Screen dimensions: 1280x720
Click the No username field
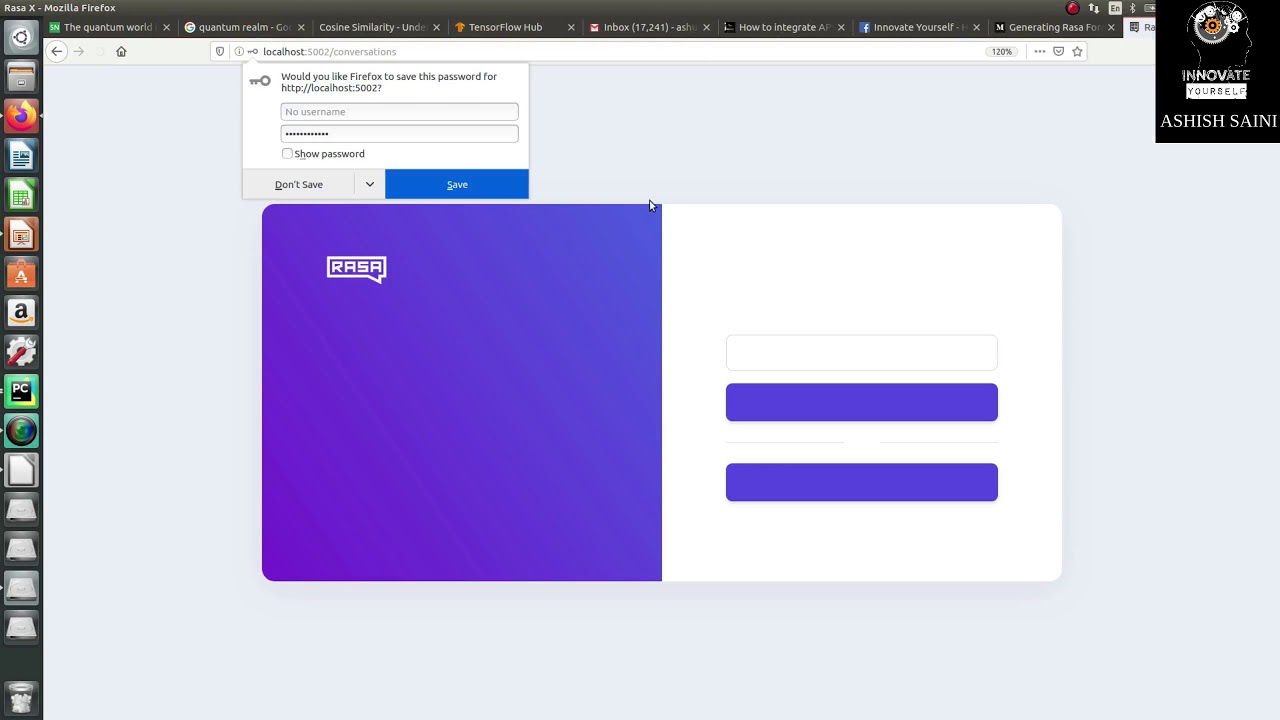tap(399, 112)
